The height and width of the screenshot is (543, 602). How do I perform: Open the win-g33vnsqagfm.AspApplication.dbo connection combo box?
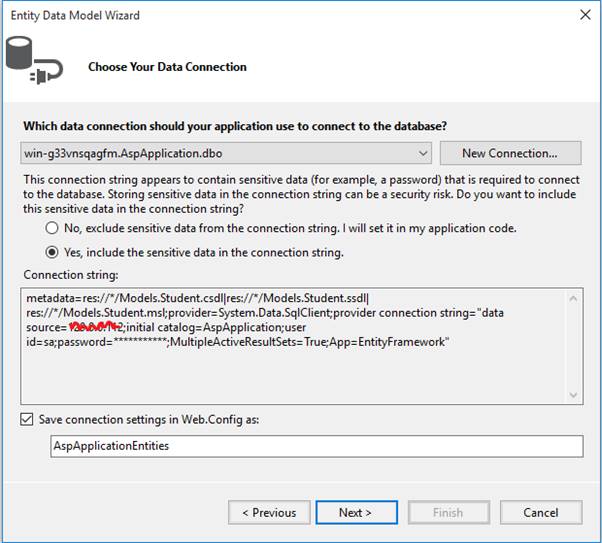click(220, 154)
